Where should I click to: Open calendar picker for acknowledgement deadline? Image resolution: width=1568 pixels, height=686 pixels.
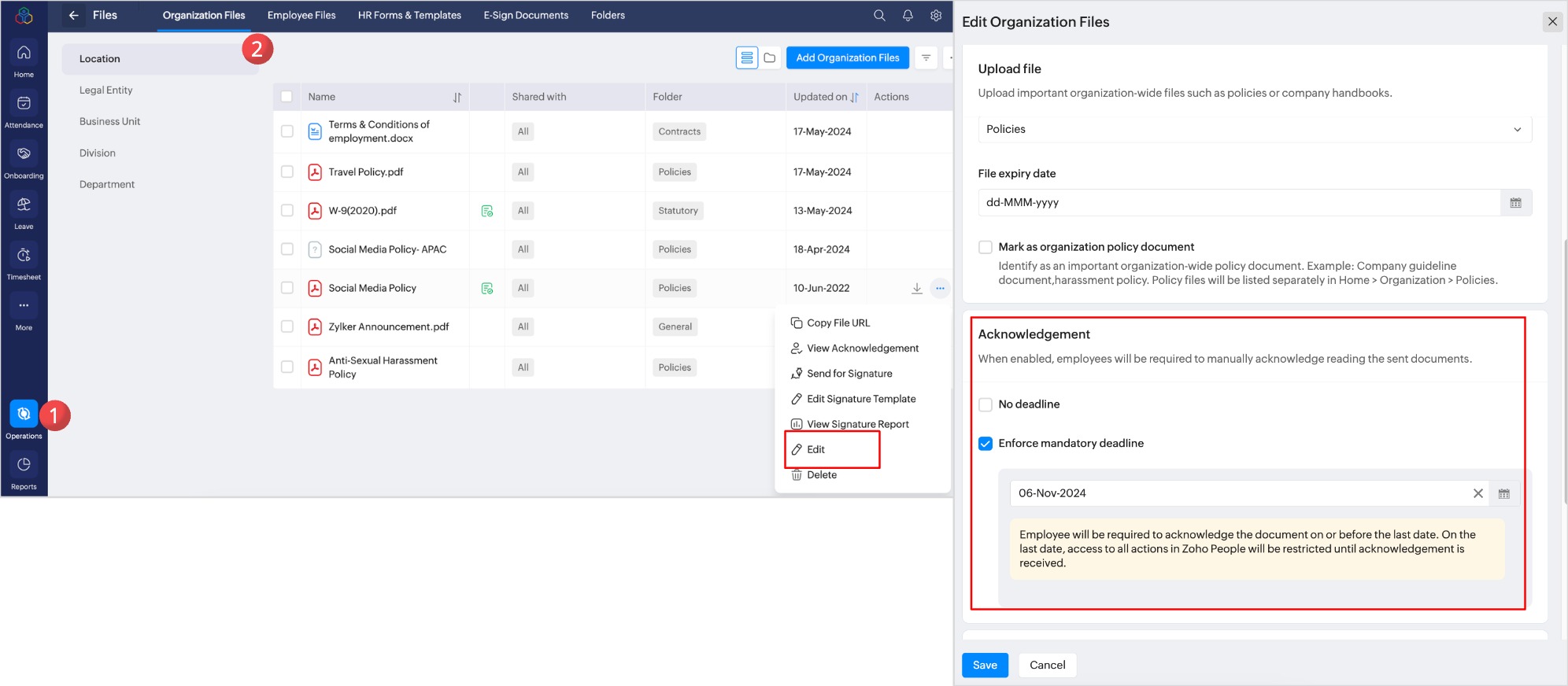click(x=1504, y=494)
